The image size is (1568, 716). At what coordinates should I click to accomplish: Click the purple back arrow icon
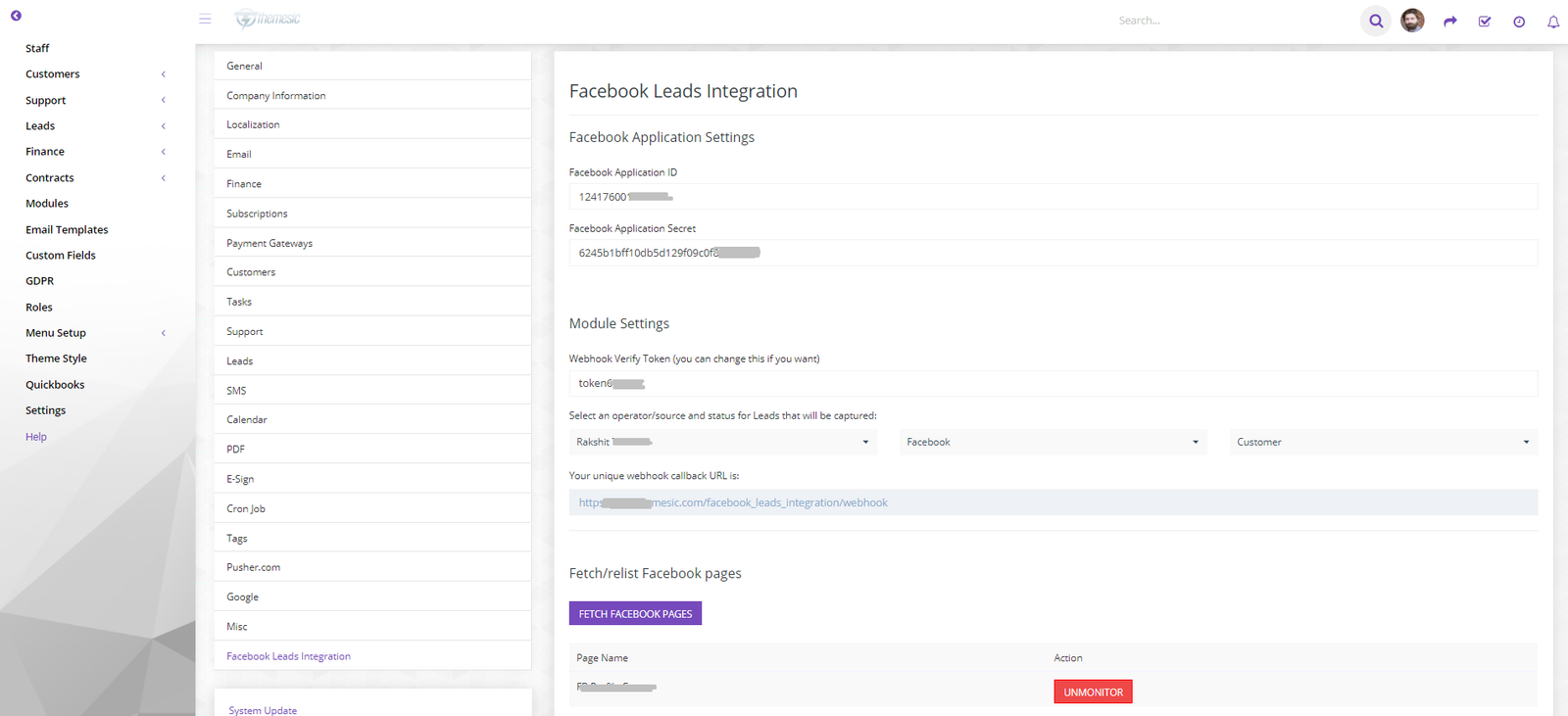coord(16,16)
